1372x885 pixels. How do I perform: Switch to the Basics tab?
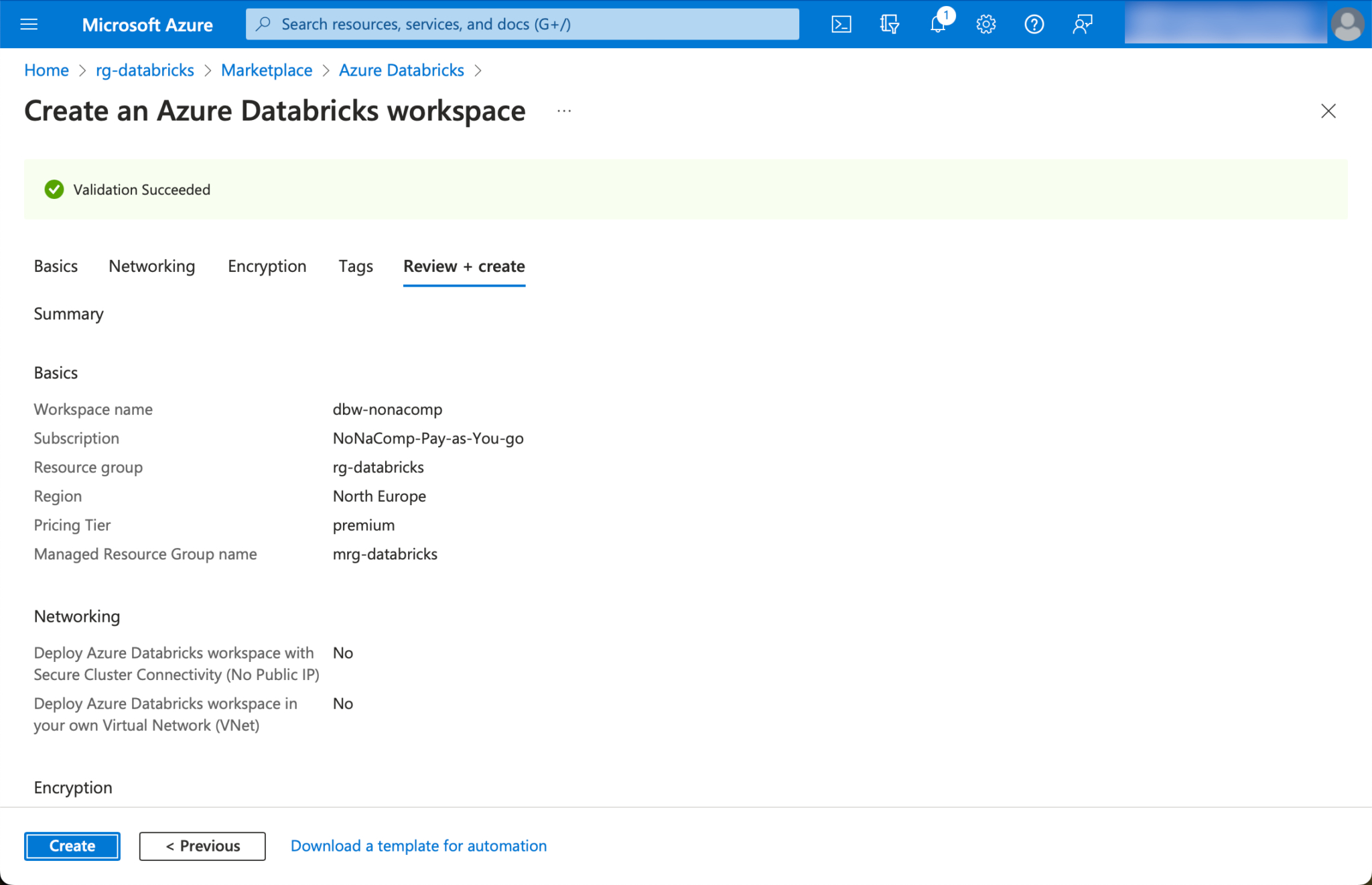[x=56, y=266]
